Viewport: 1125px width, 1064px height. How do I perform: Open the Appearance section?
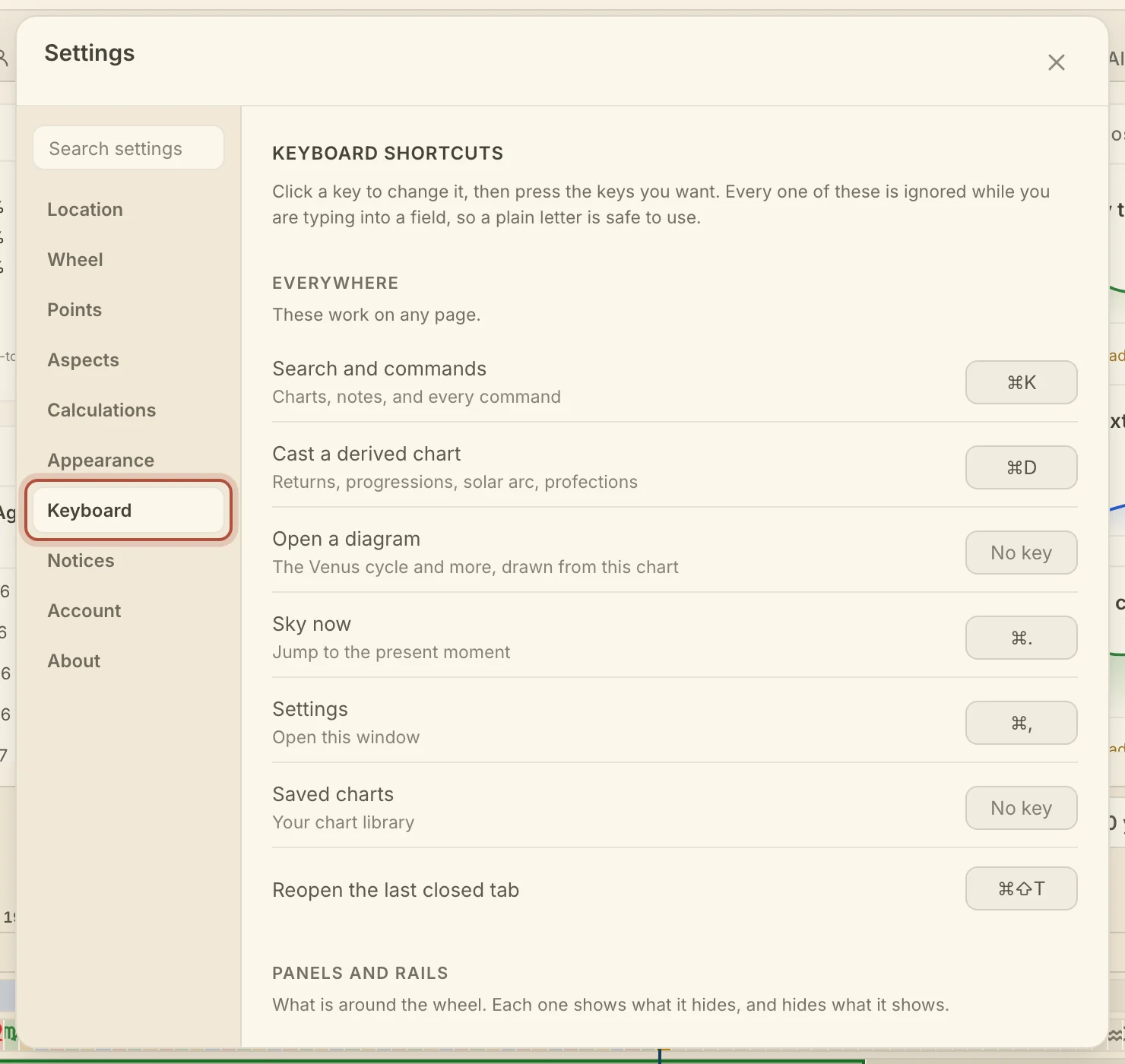click(x=128, y=461)
